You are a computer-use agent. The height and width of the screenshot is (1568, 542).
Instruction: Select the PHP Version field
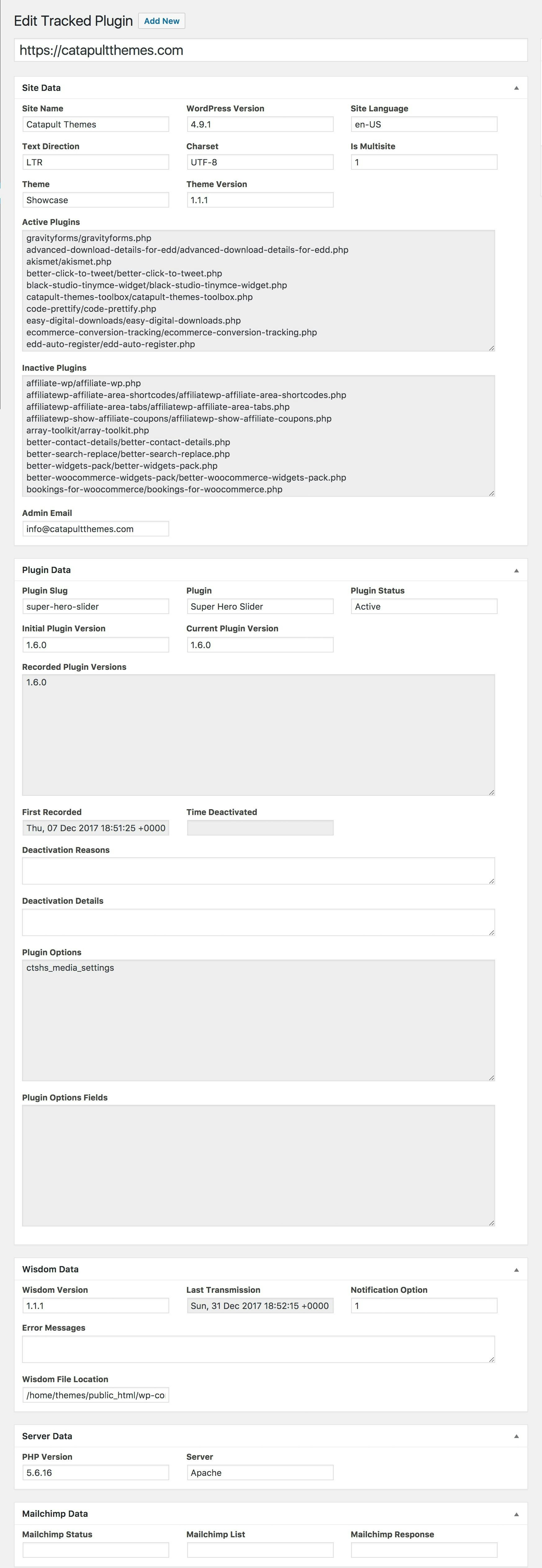[x=96, y=1472]
